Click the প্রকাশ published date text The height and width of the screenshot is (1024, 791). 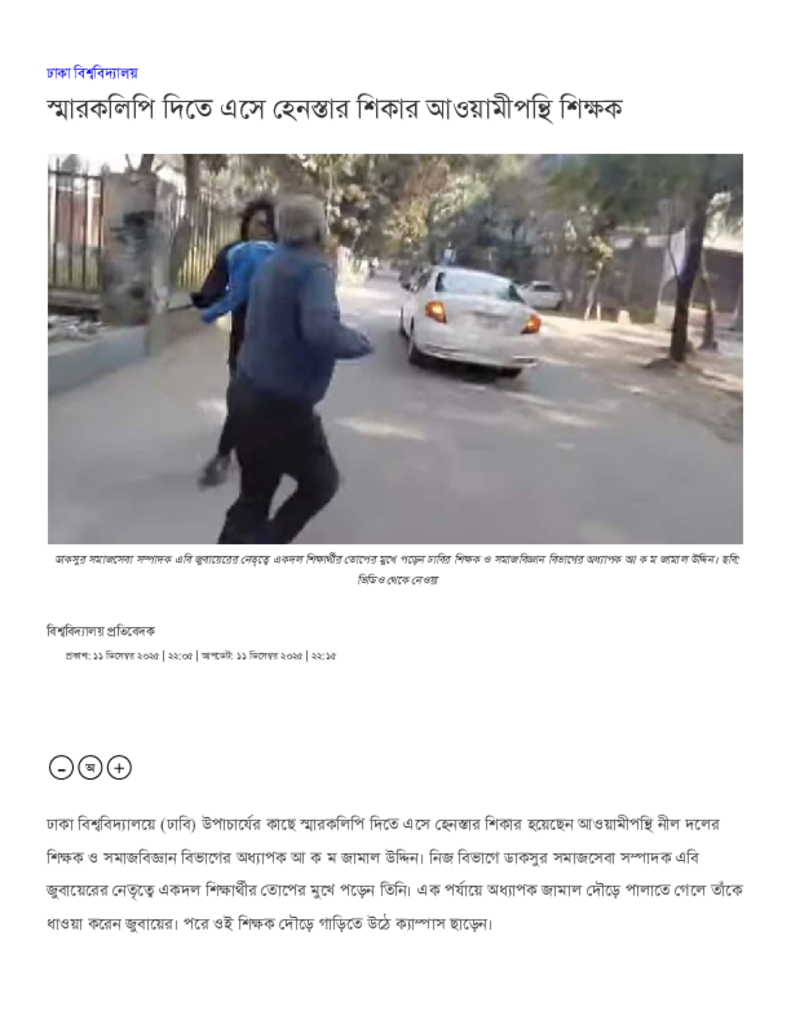coord(129,656)
